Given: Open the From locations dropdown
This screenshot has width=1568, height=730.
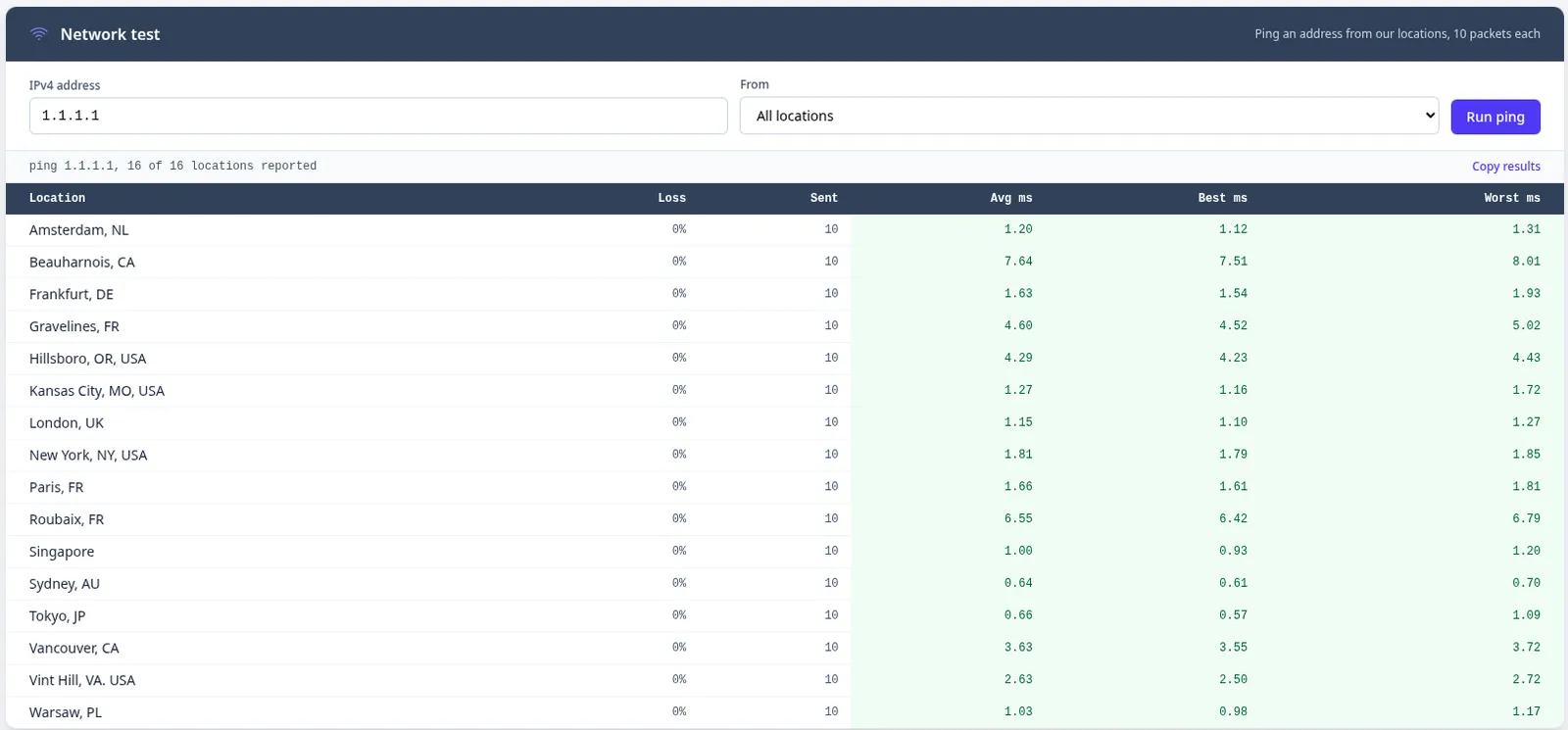Looking at the screenshot, I should pos(1089,116).
